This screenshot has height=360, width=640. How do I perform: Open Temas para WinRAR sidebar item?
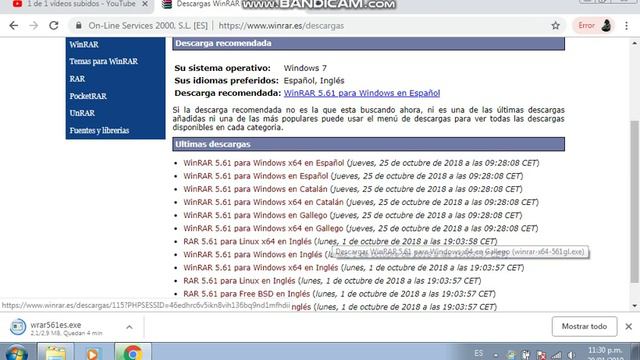click(103, 62)
